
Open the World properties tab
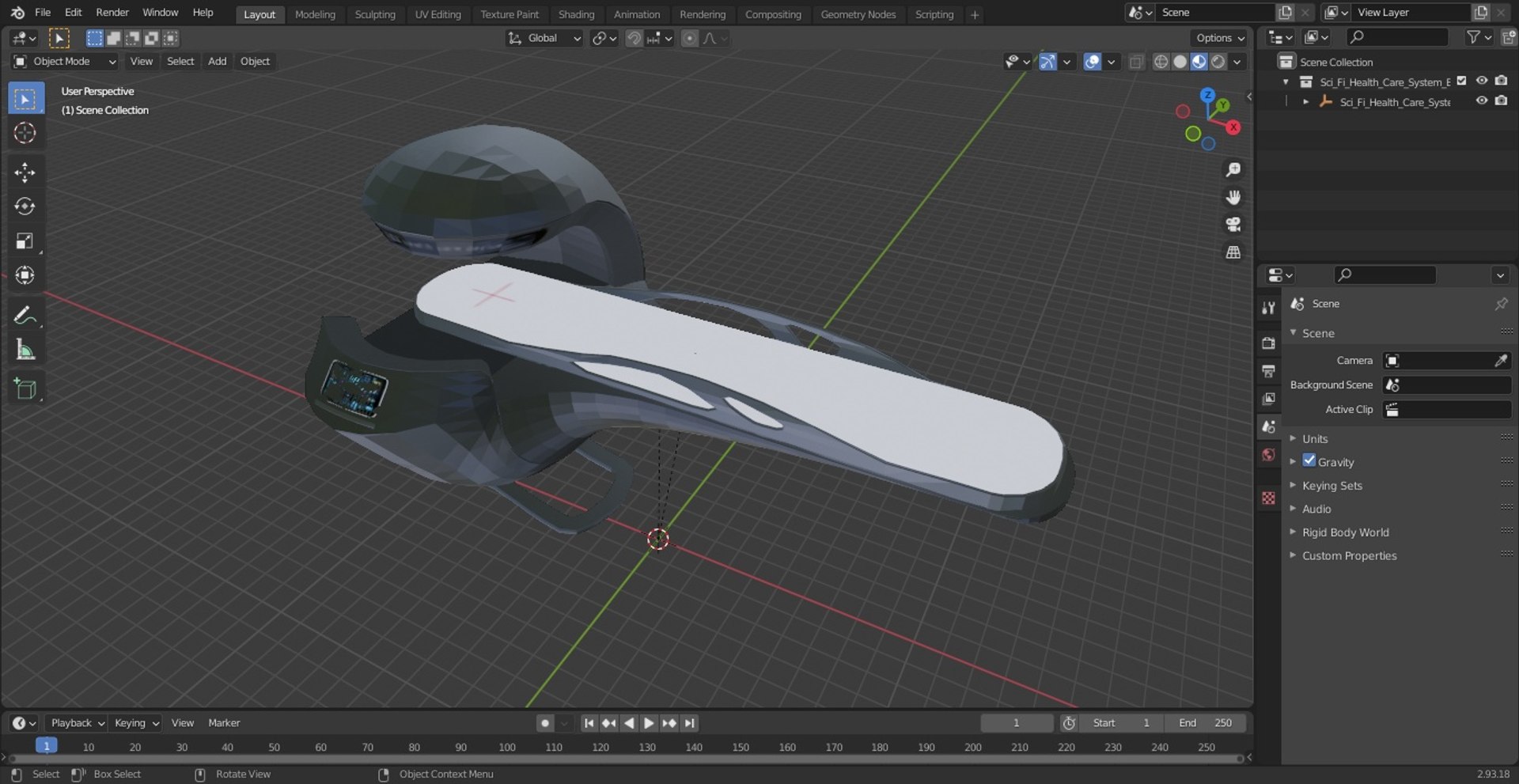pos(1268,454)
